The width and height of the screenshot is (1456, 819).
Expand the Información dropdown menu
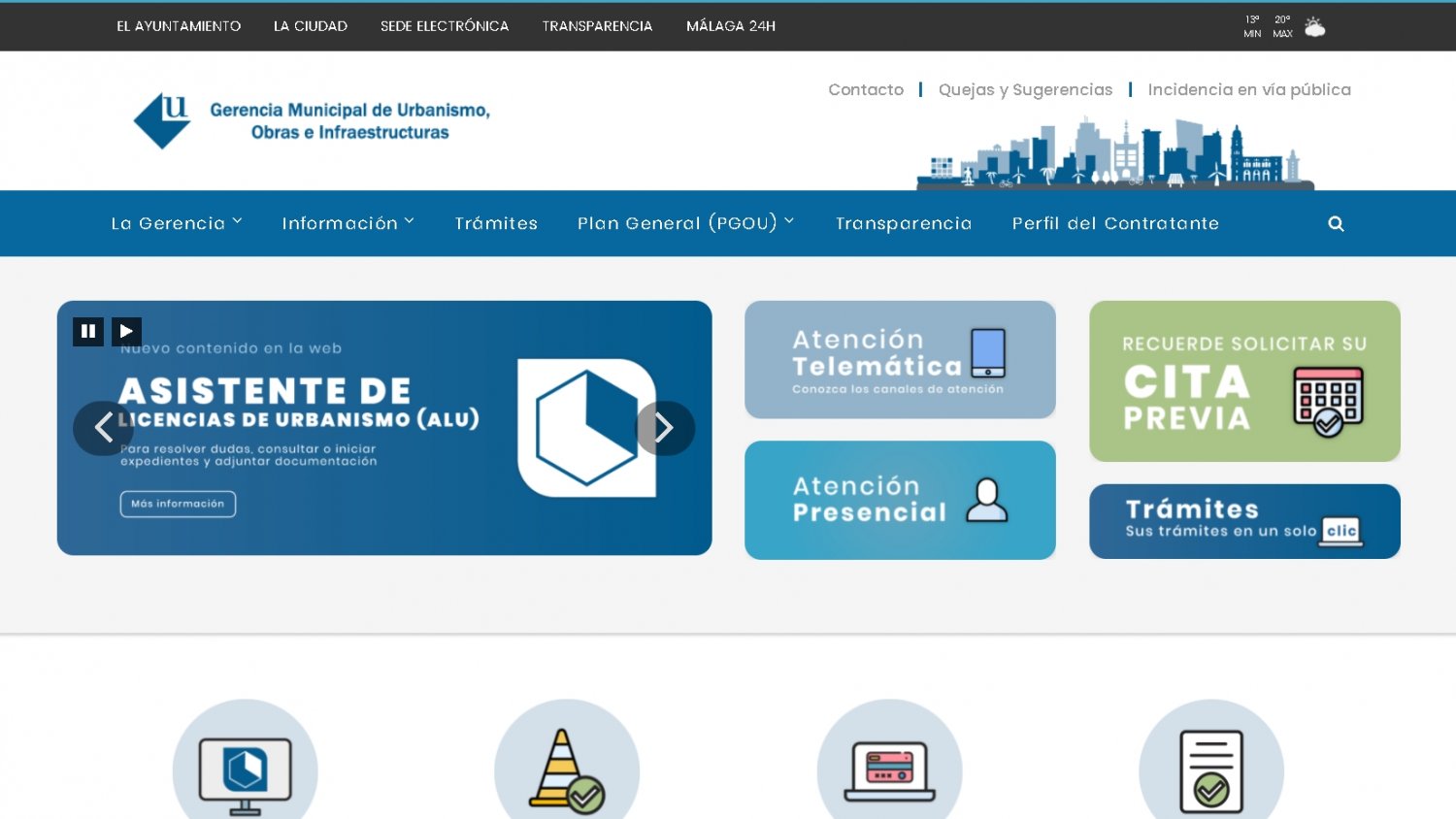tap(348, 223)
